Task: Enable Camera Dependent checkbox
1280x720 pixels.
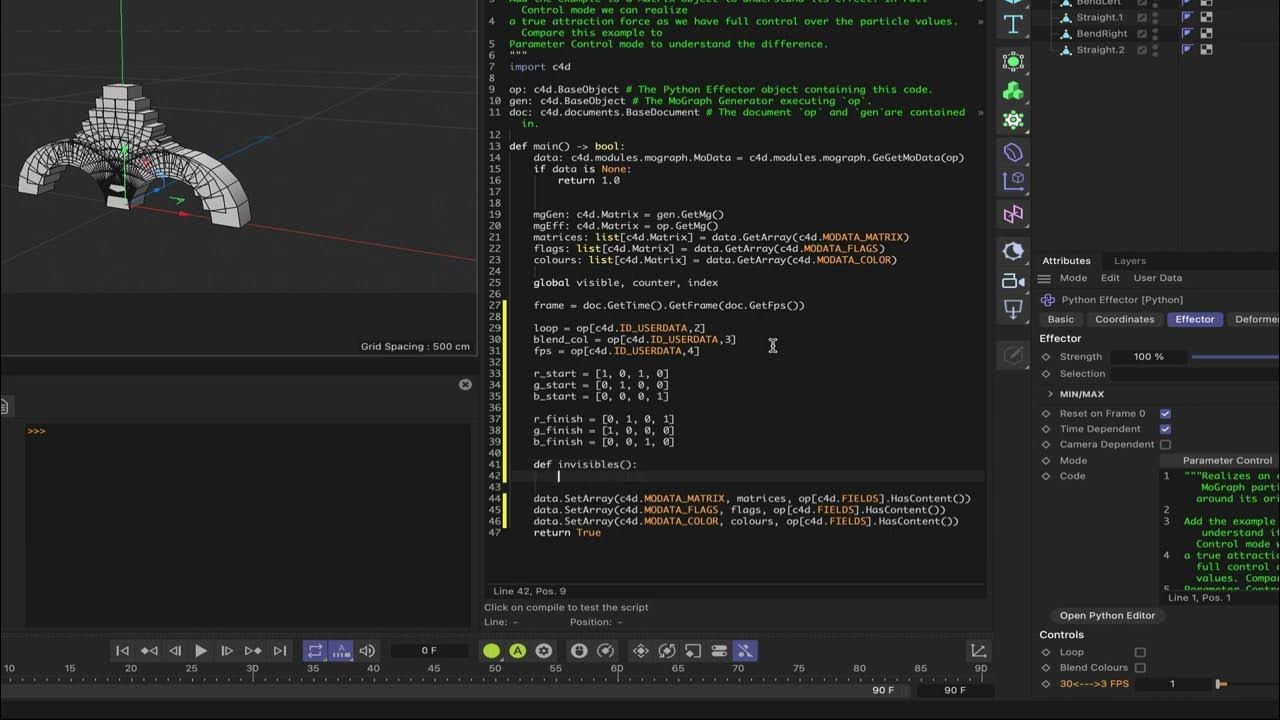Action: point(1165,444)
